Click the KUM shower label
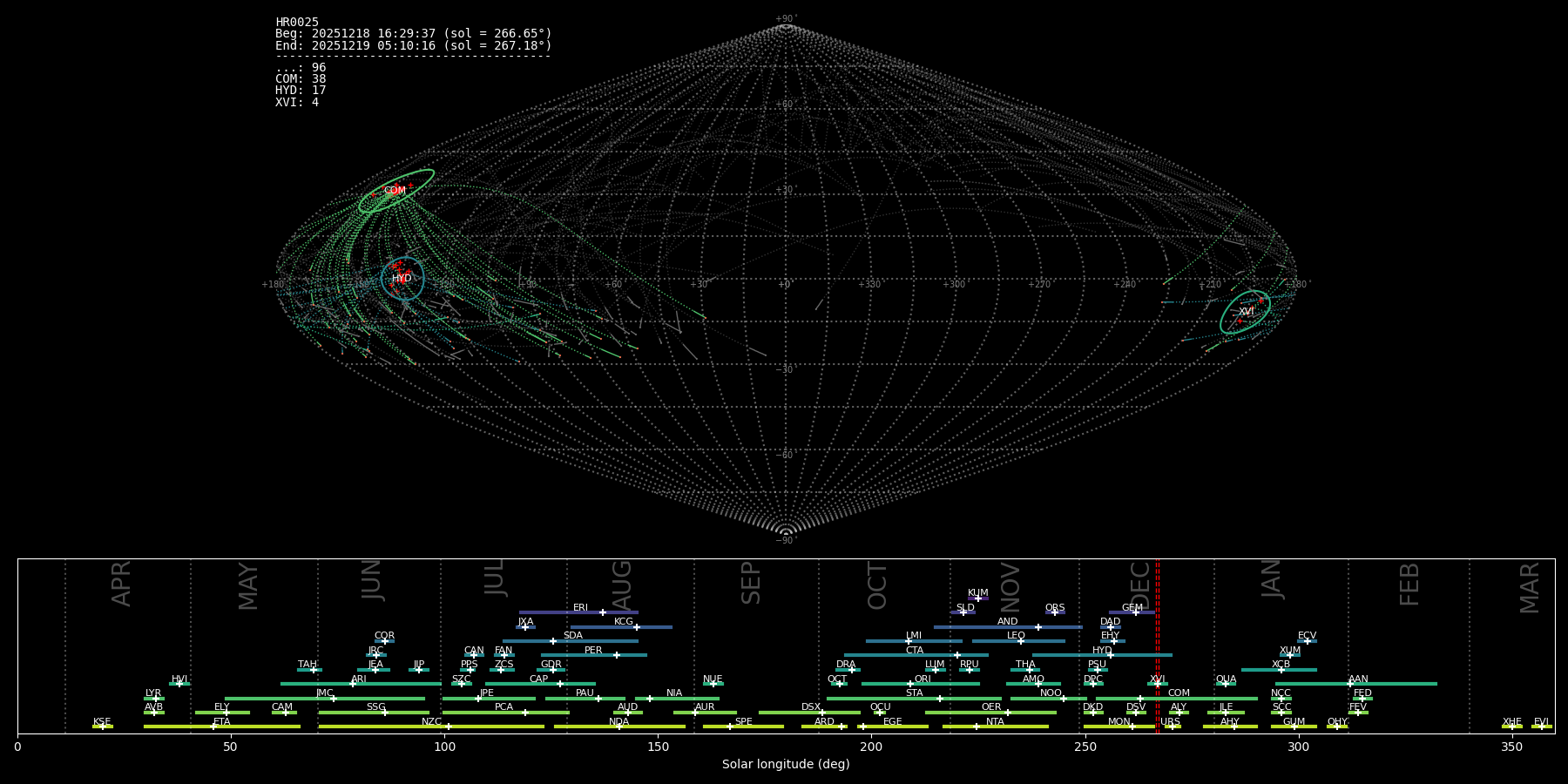 (978, 593)
